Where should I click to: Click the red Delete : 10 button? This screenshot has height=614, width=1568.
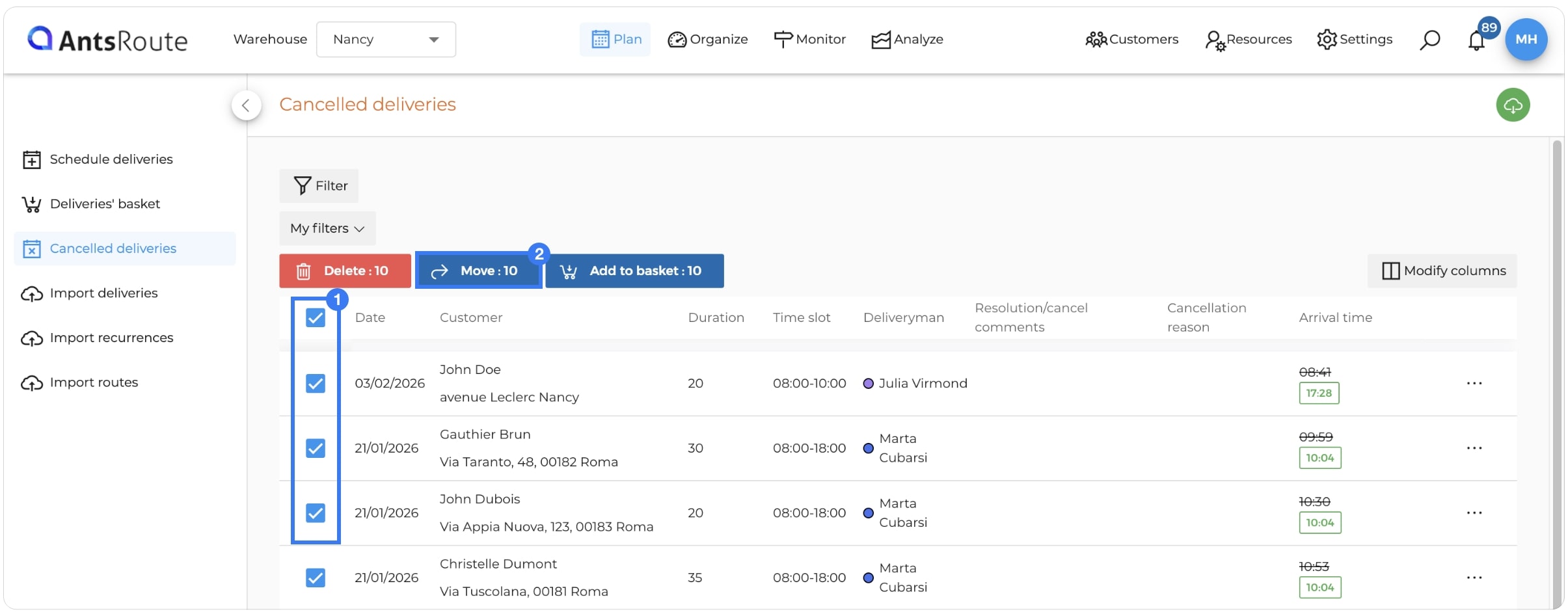345,271
